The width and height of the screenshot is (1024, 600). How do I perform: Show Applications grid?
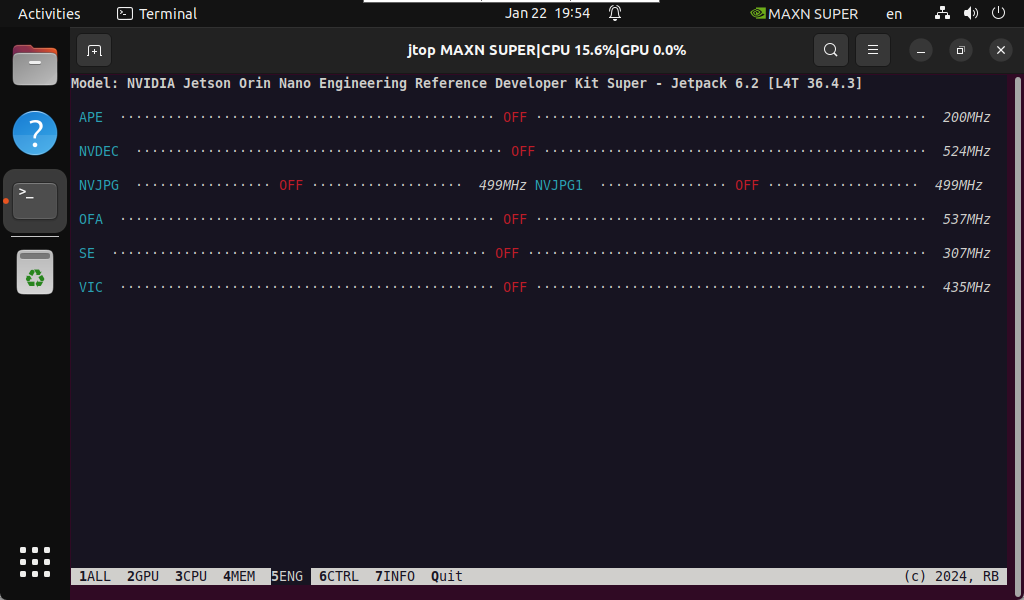(35, 561)
